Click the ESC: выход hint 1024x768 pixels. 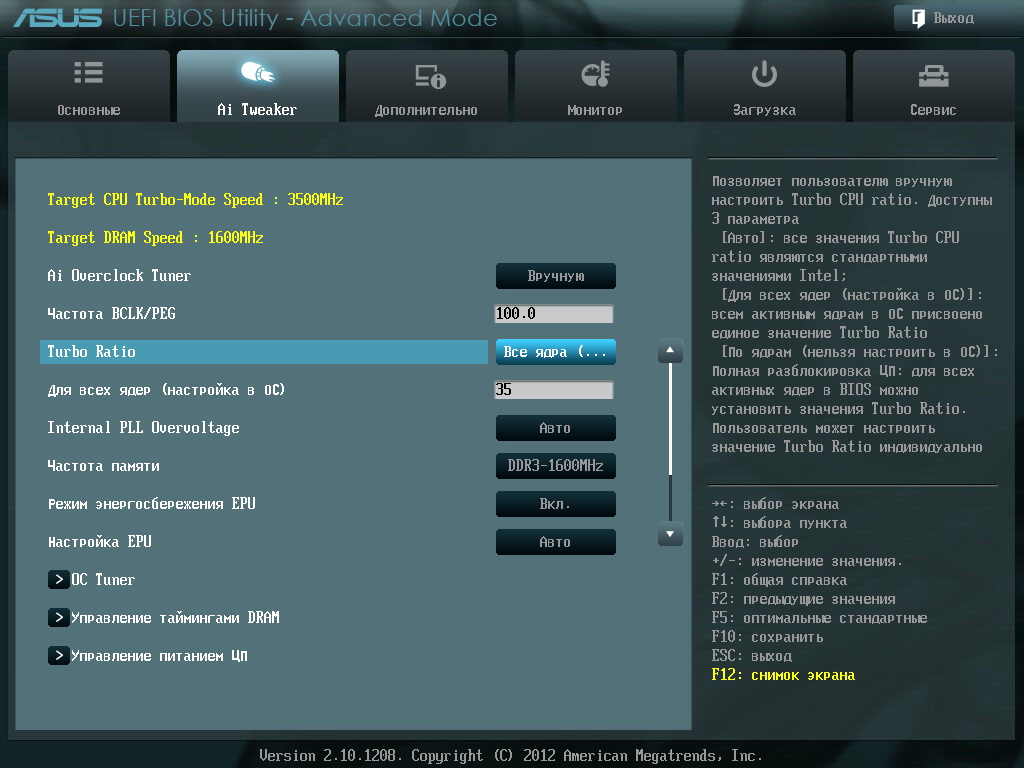[x=752, y=656]
